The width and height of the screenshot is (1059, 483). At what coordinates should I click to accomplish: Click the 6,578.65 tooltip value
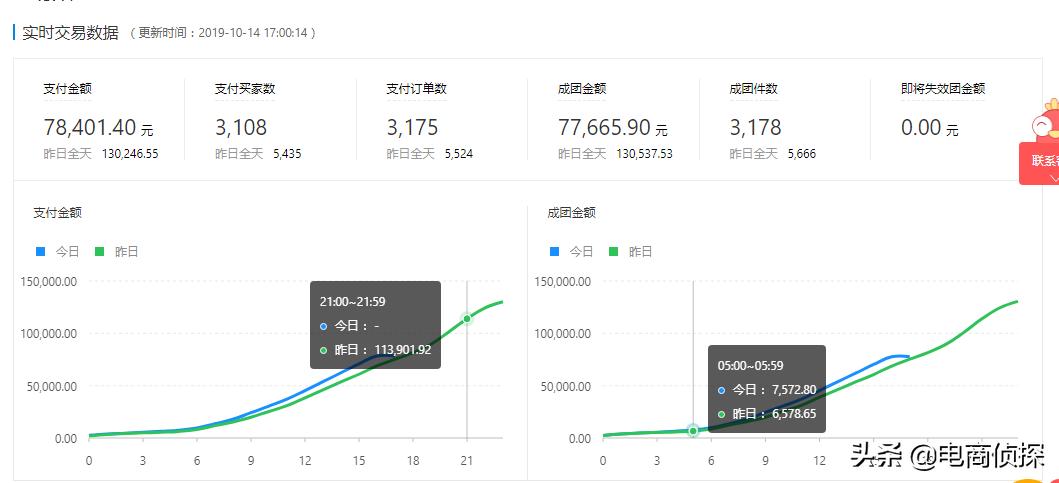(x=792, y=413)
